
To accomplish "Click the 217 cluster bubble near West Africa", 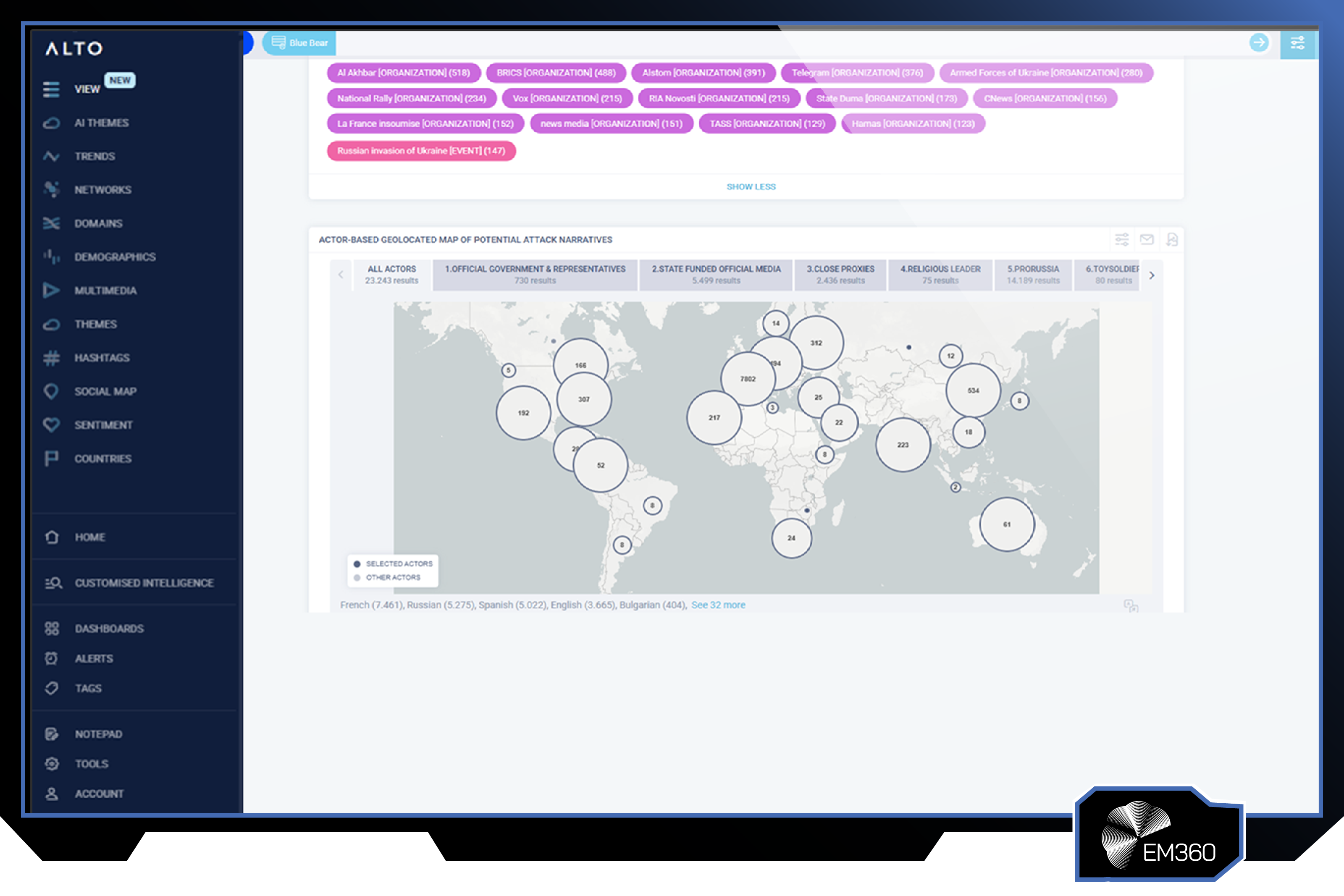I will tap(714, 418).
